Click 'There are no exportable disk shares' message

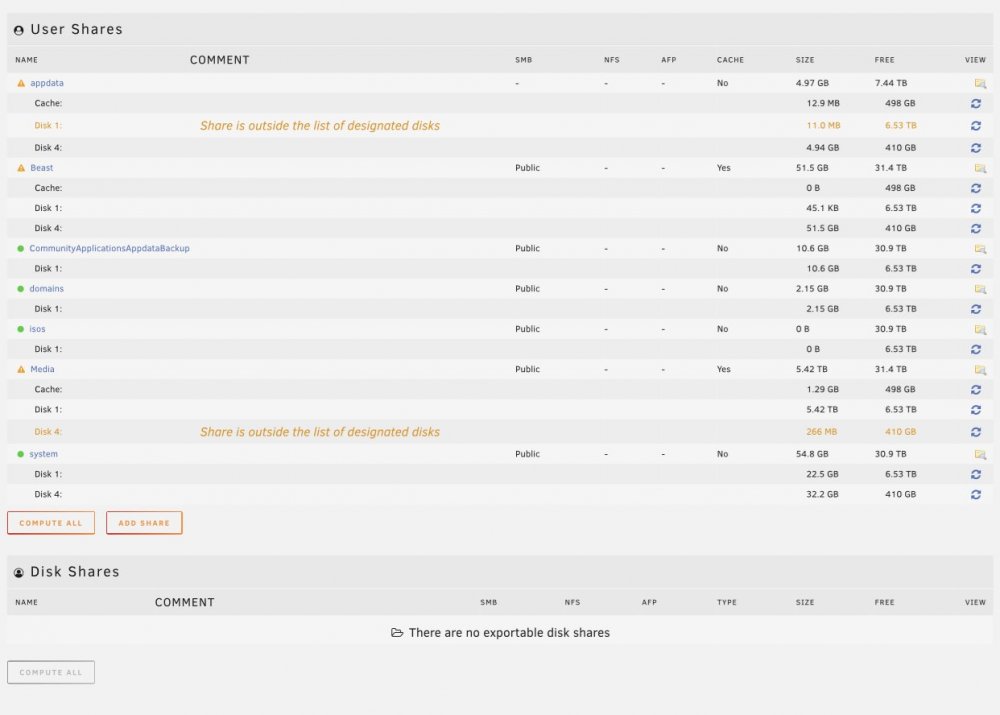pyautogui.click(x=509, y=633)
